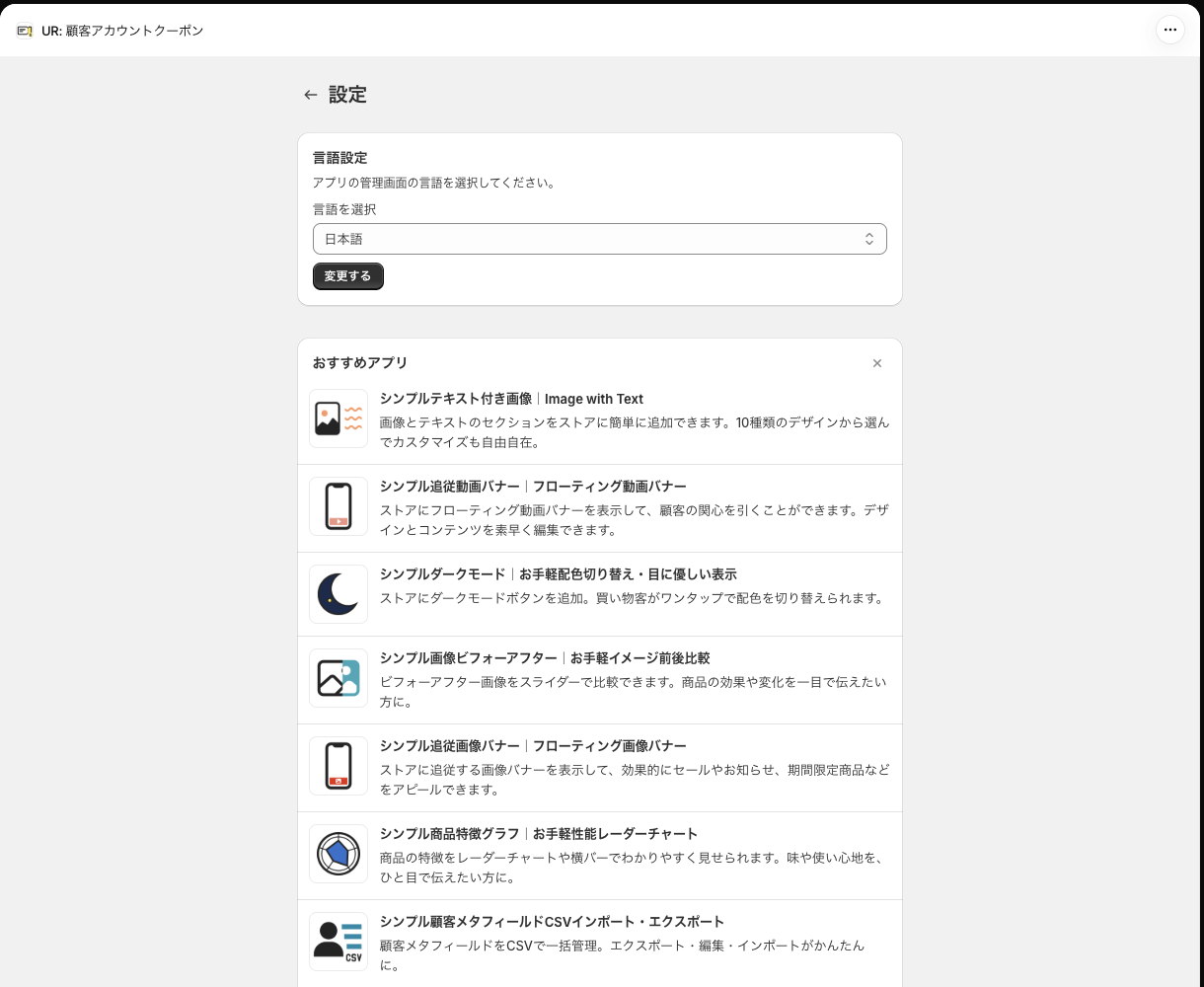1204x987 pixels.
Task: Click the back arrow beside 設定
Action: tap(311, 95)
